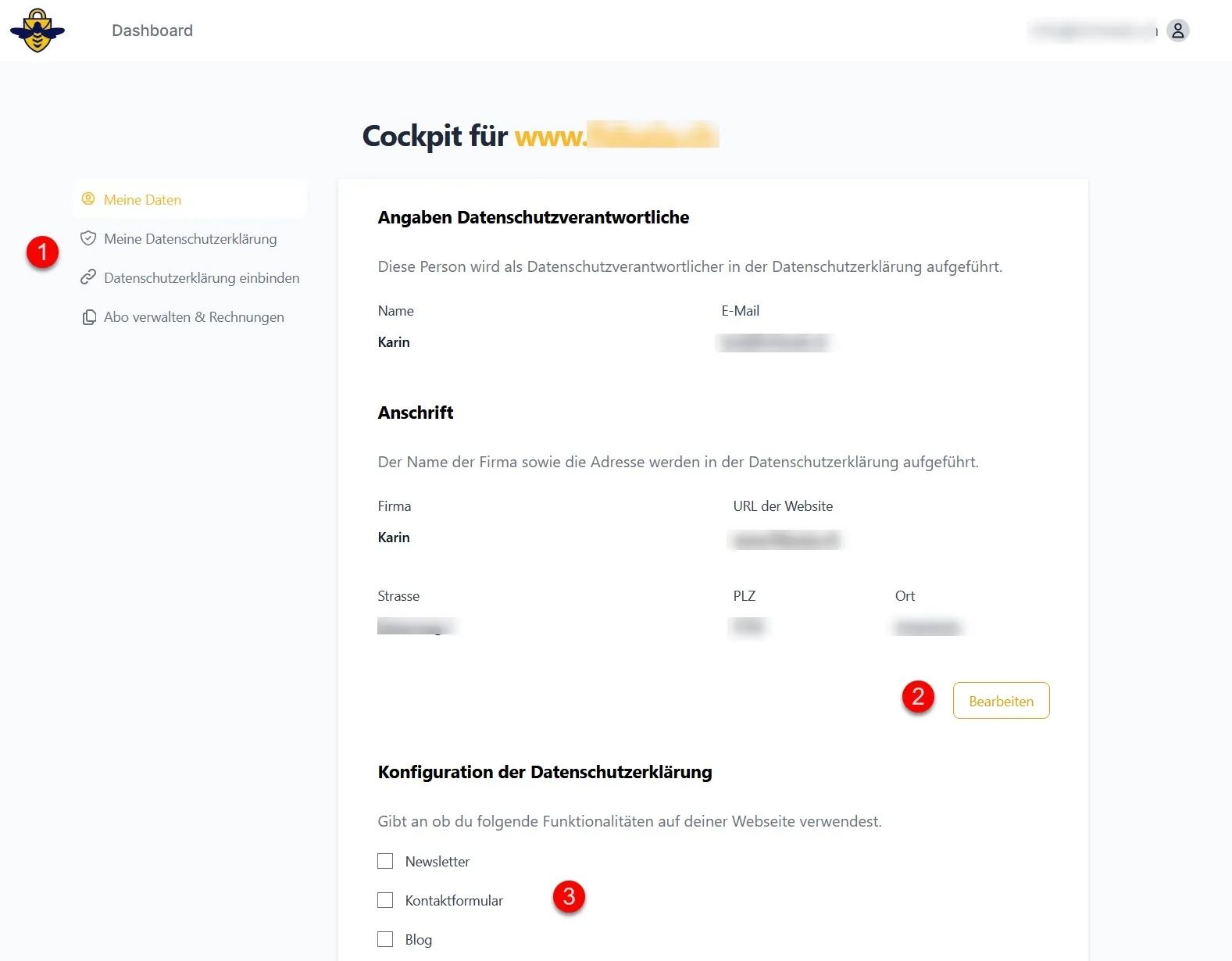This screenshot has height=961, width=1232.
Task: Click document icon beside Abo verwalten
Action: tap(89, 317)
